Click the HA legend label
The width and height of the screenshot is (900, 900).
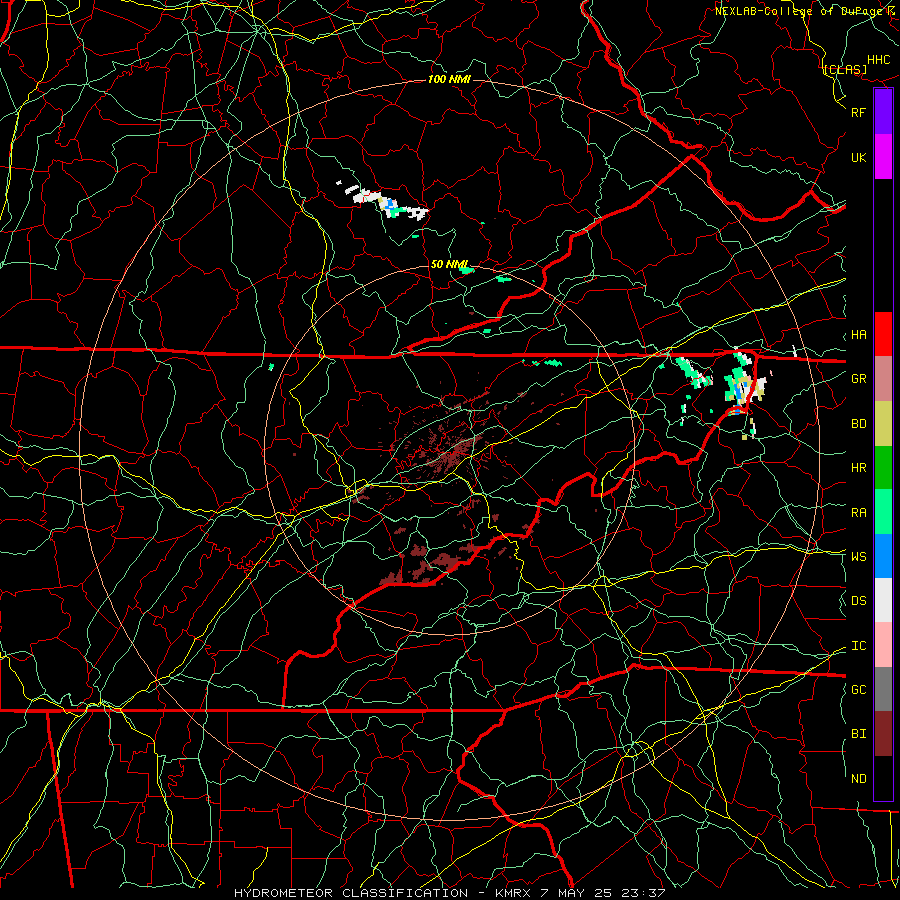pyautogui.click(x=858, y=335)
